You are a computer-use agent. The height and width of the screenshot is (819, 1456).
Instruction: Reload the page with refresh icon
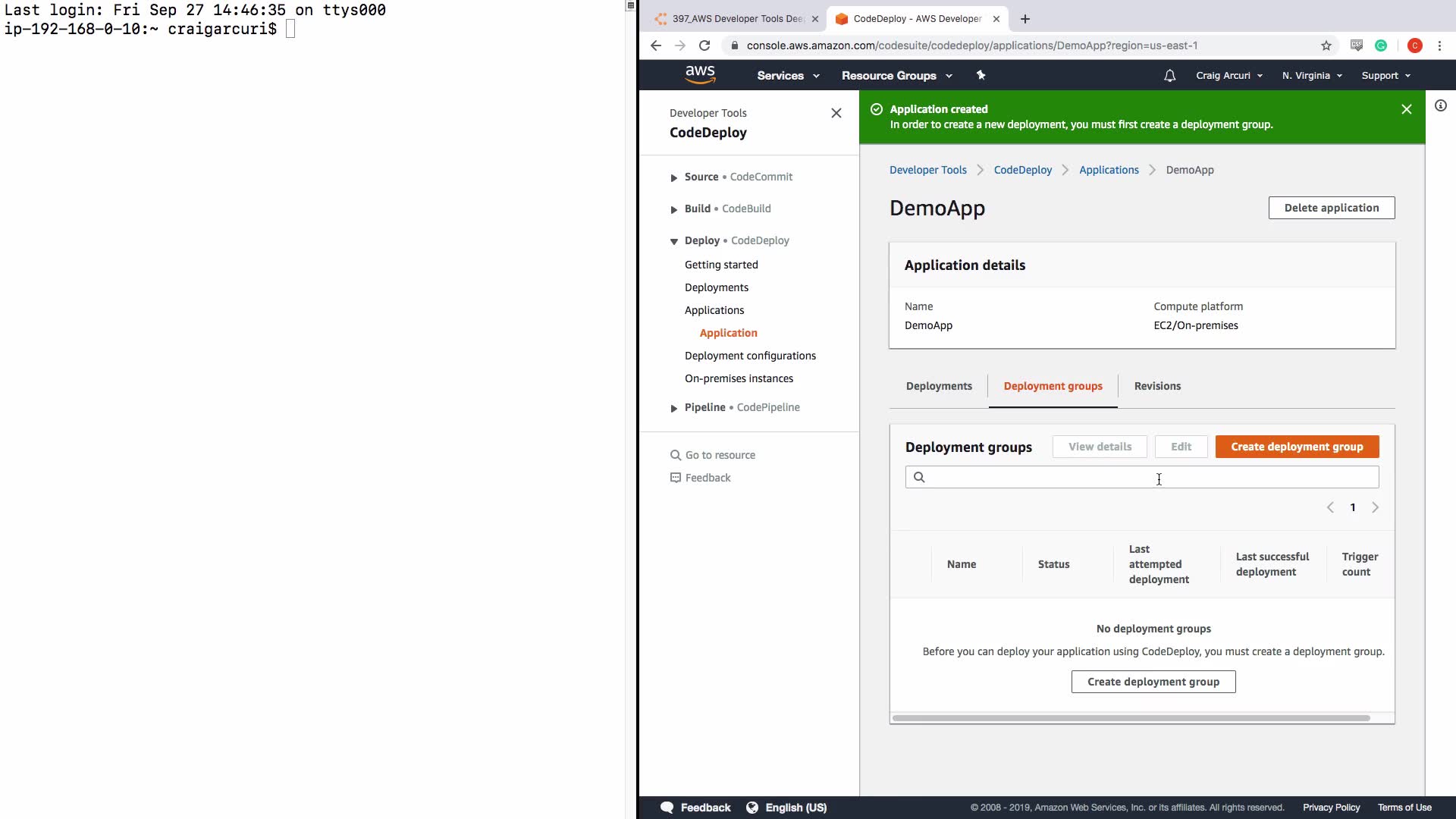704,45
